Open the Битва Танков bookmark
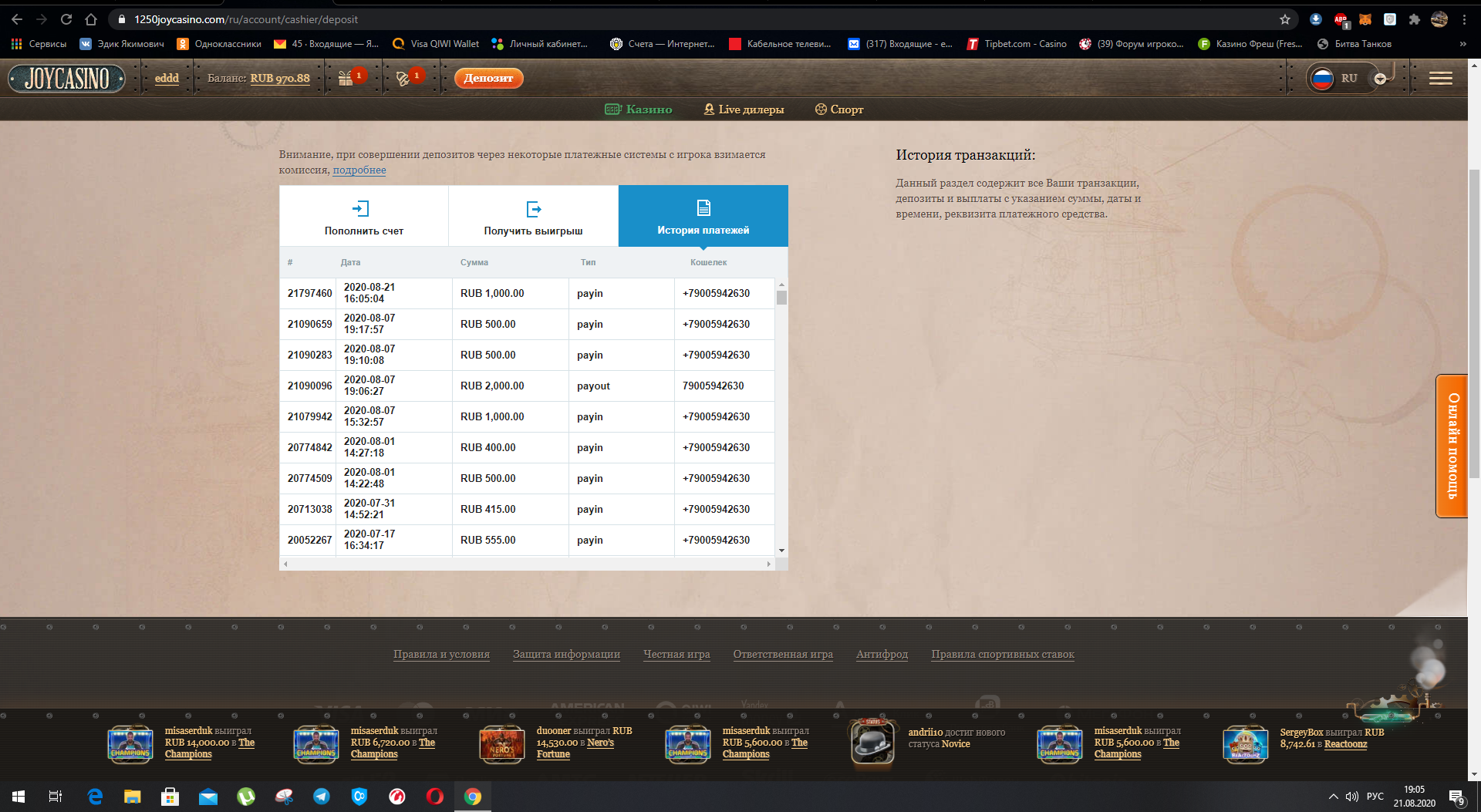 (x=1354, y=44)
